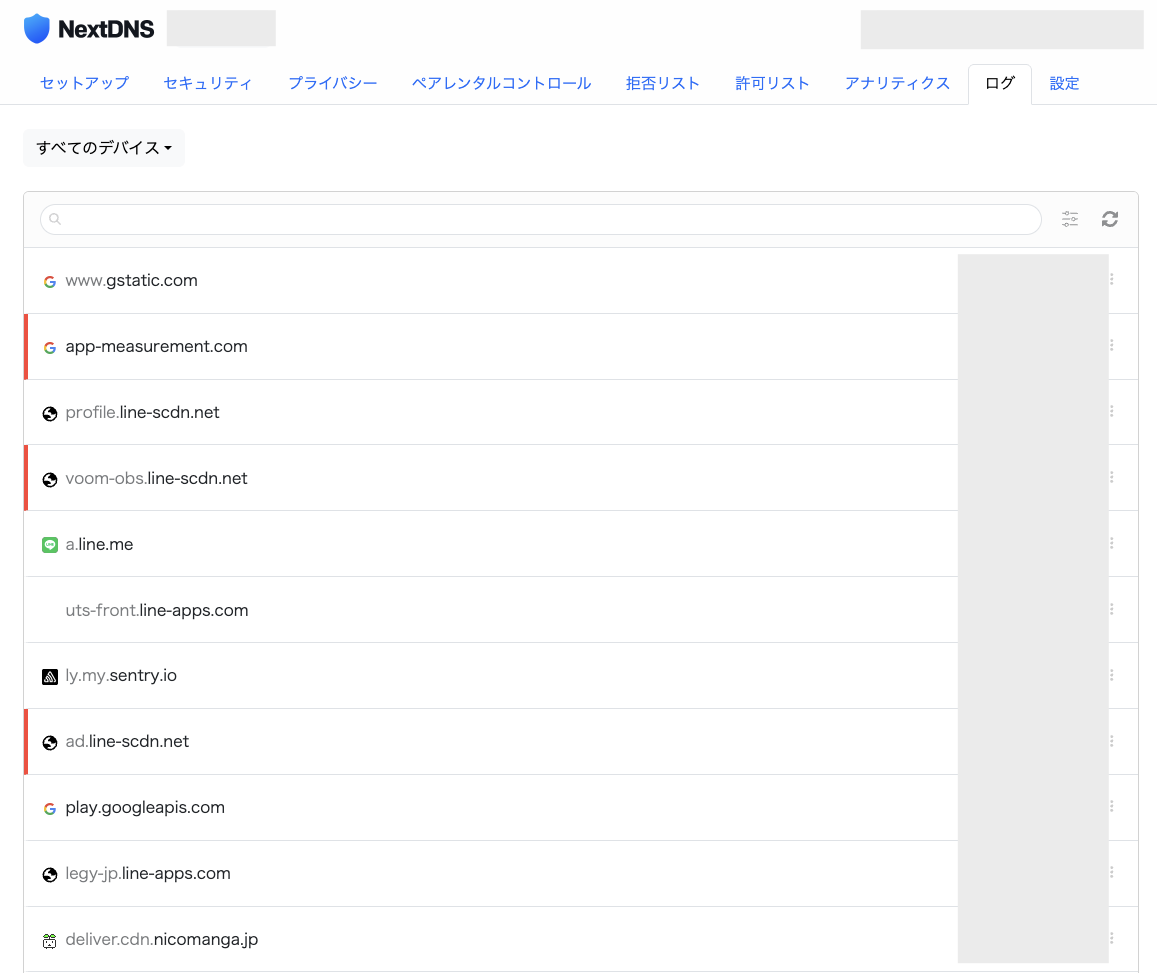Screen dimensions: 1157x973
Task: Refresh the logs with reload icon
Action: click(1110, 219)
